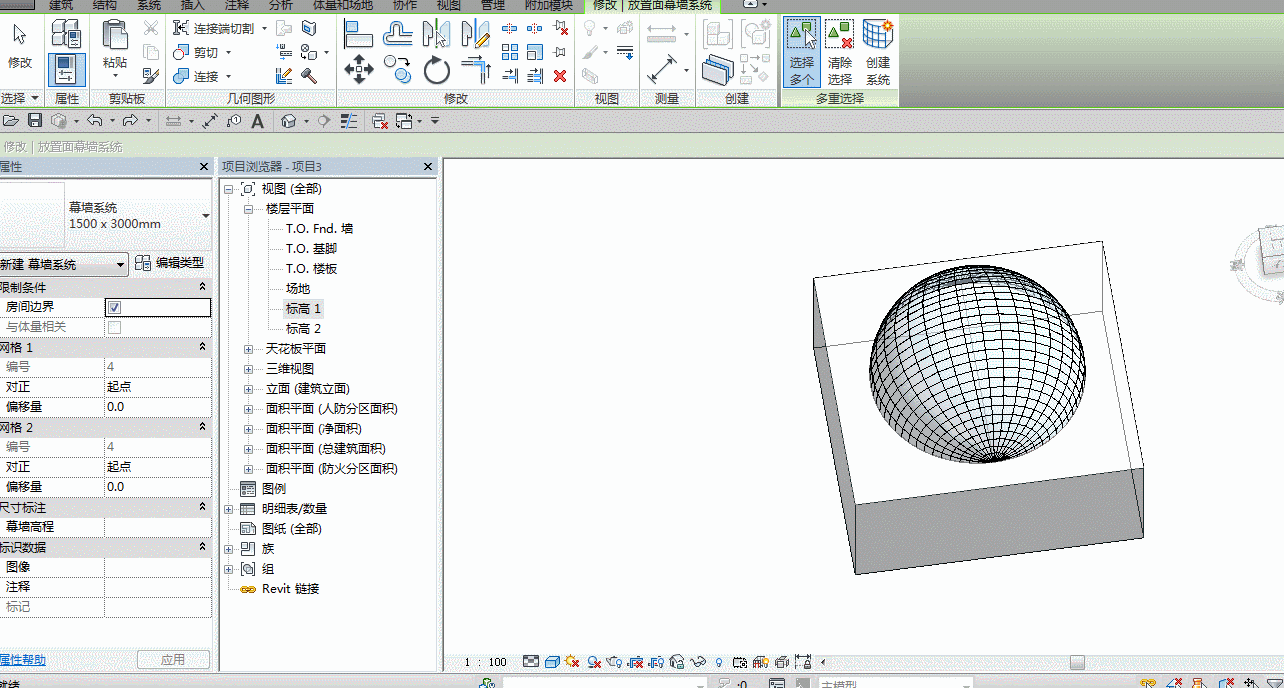Open the 建筑 ribbon tab

[62, 5]
